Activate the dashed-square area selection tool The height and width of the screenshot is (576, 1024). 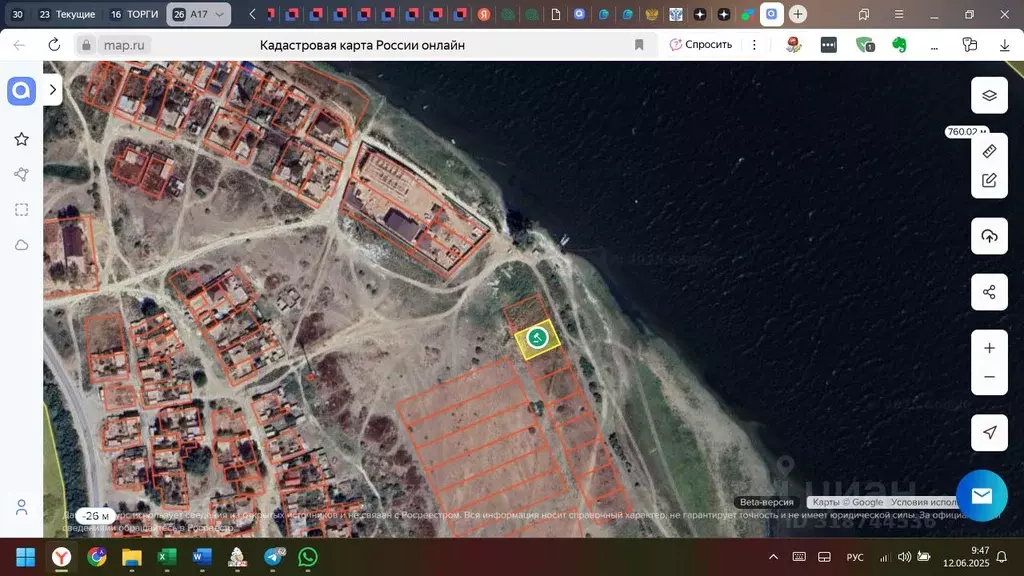pos(22,210)
